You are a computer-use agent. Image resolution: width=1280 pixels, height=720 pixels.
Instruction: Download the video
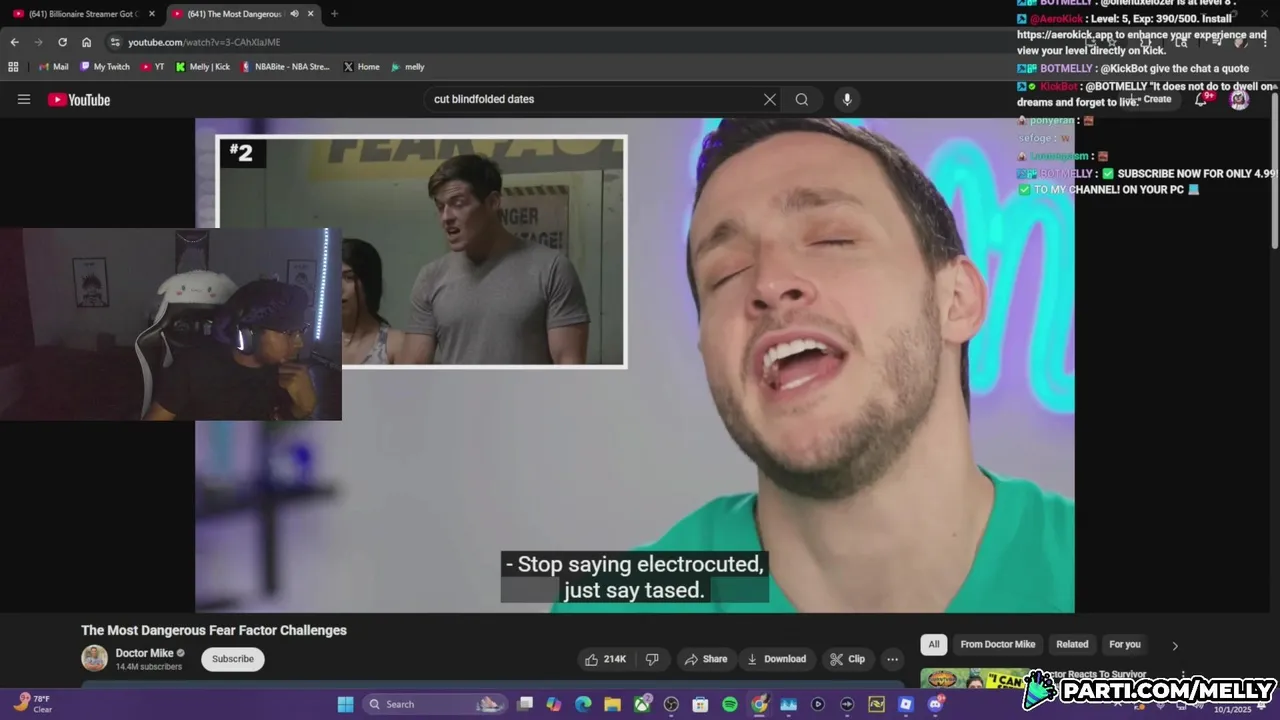pyautogui.click(x=776, y=659)
